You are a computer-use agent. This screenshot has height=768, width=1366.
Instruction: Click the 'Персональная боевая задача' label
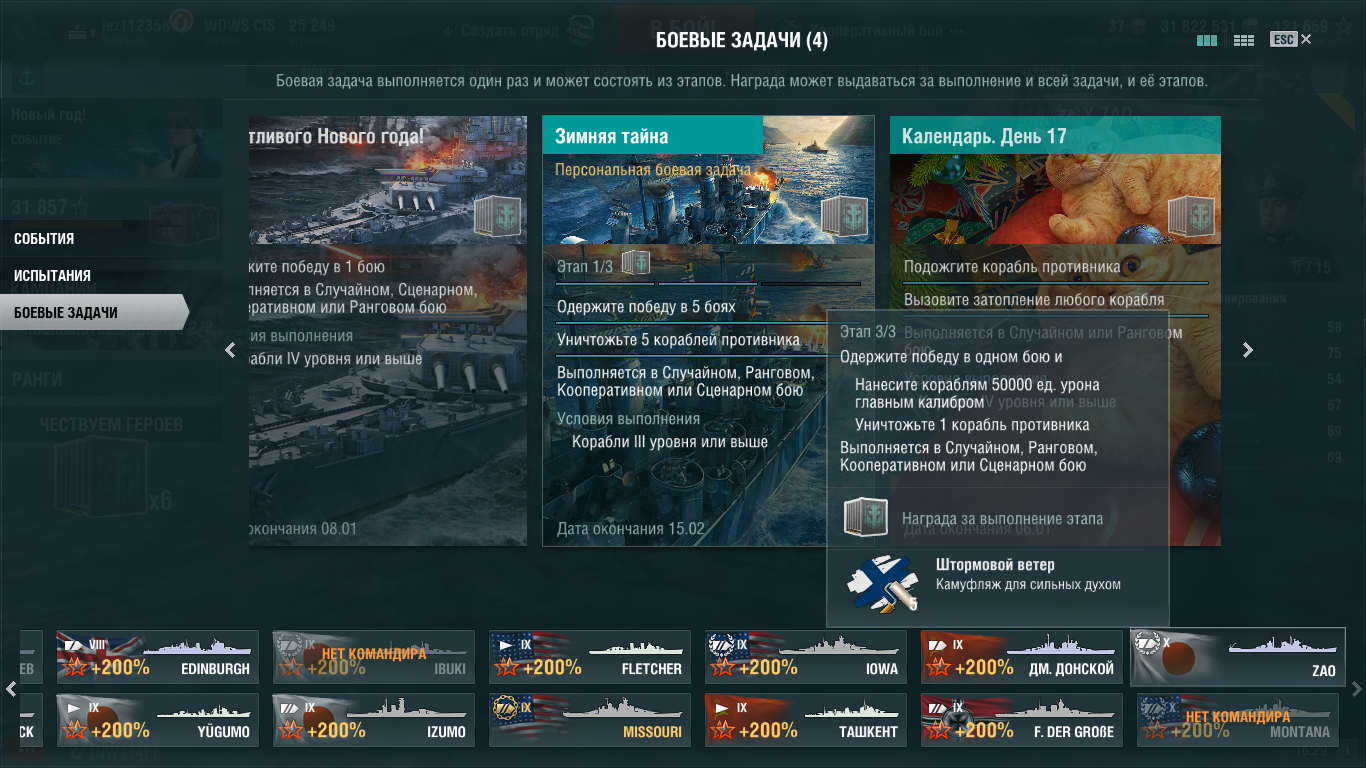[652, 170]
